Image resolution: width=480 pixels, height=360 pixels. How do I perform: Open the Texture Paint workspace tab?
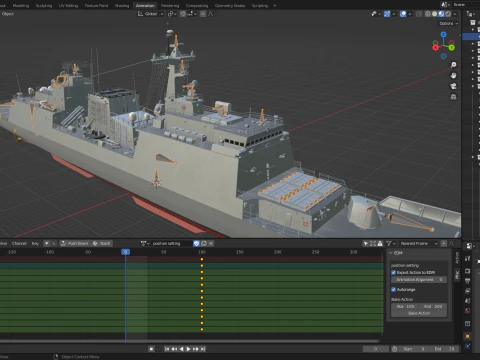[96, 5]
